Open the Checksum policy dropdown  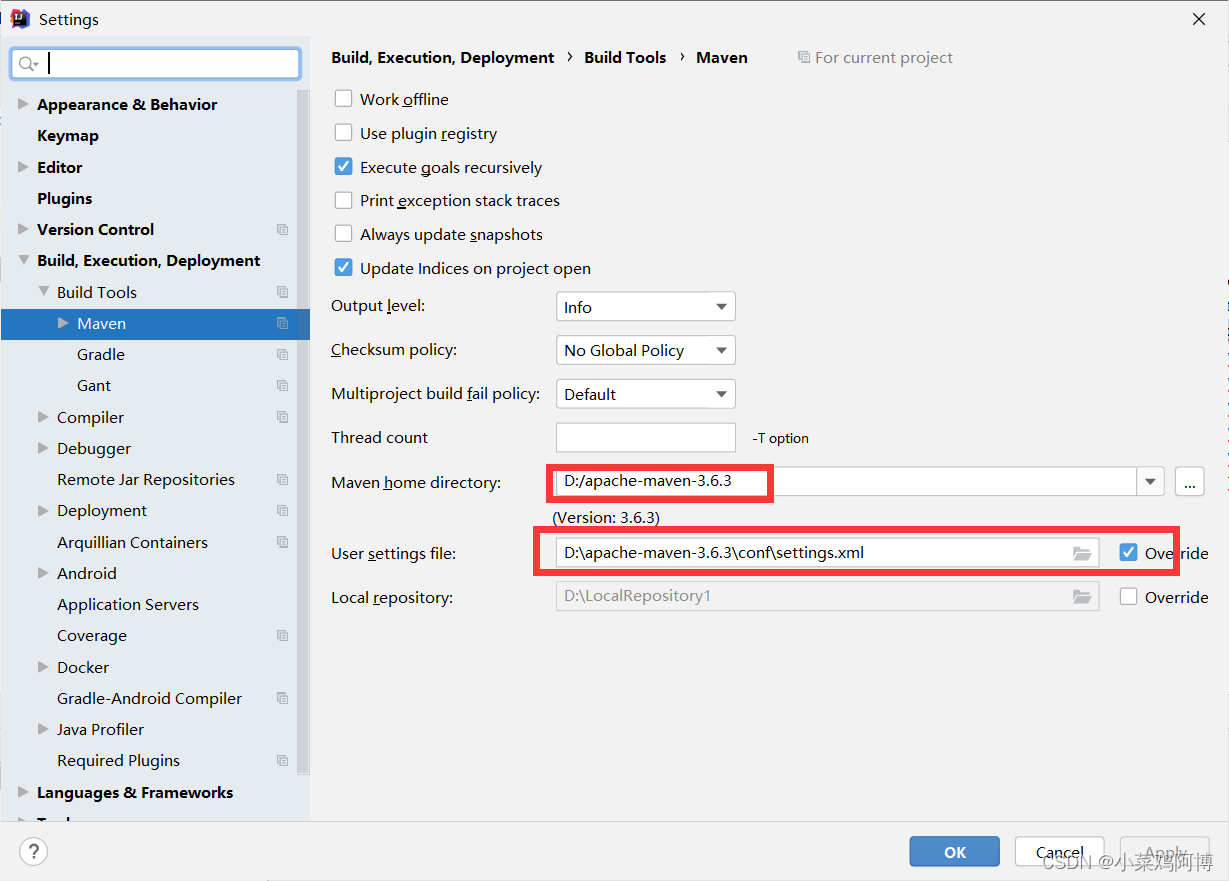(x=646, y=350)
